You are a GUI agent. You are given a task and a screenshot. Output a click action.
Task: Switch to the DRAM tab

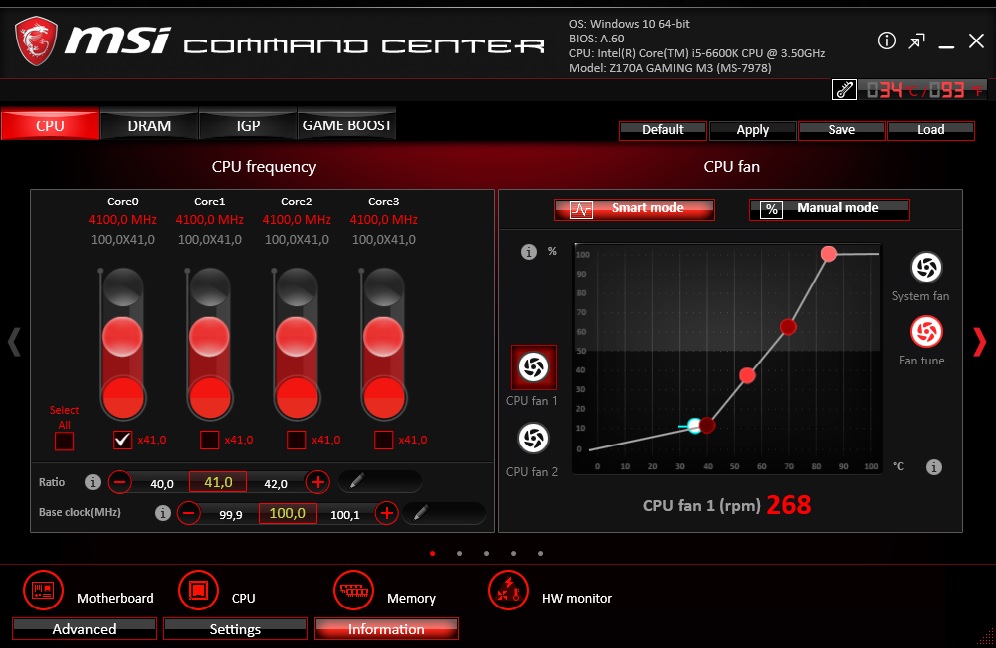point(149,125)
